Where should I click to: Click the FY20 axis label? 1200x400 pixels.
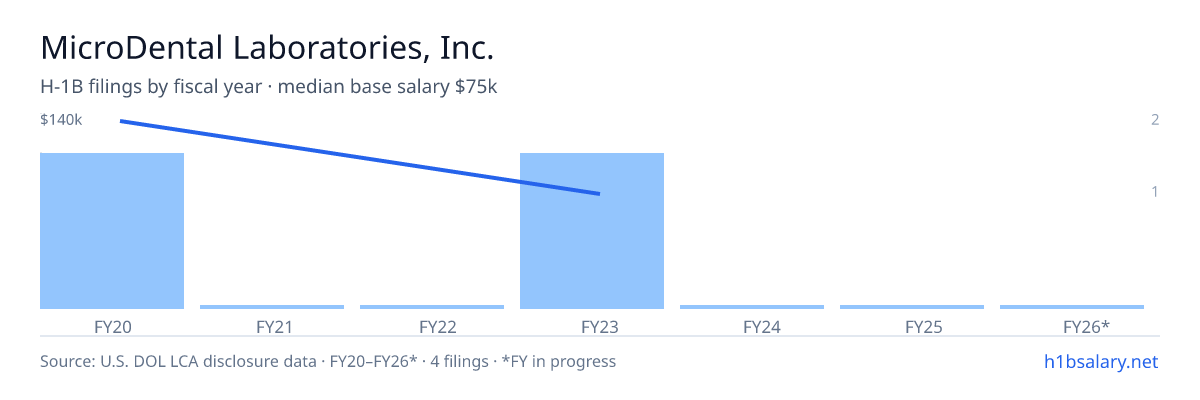coord(112,326)
